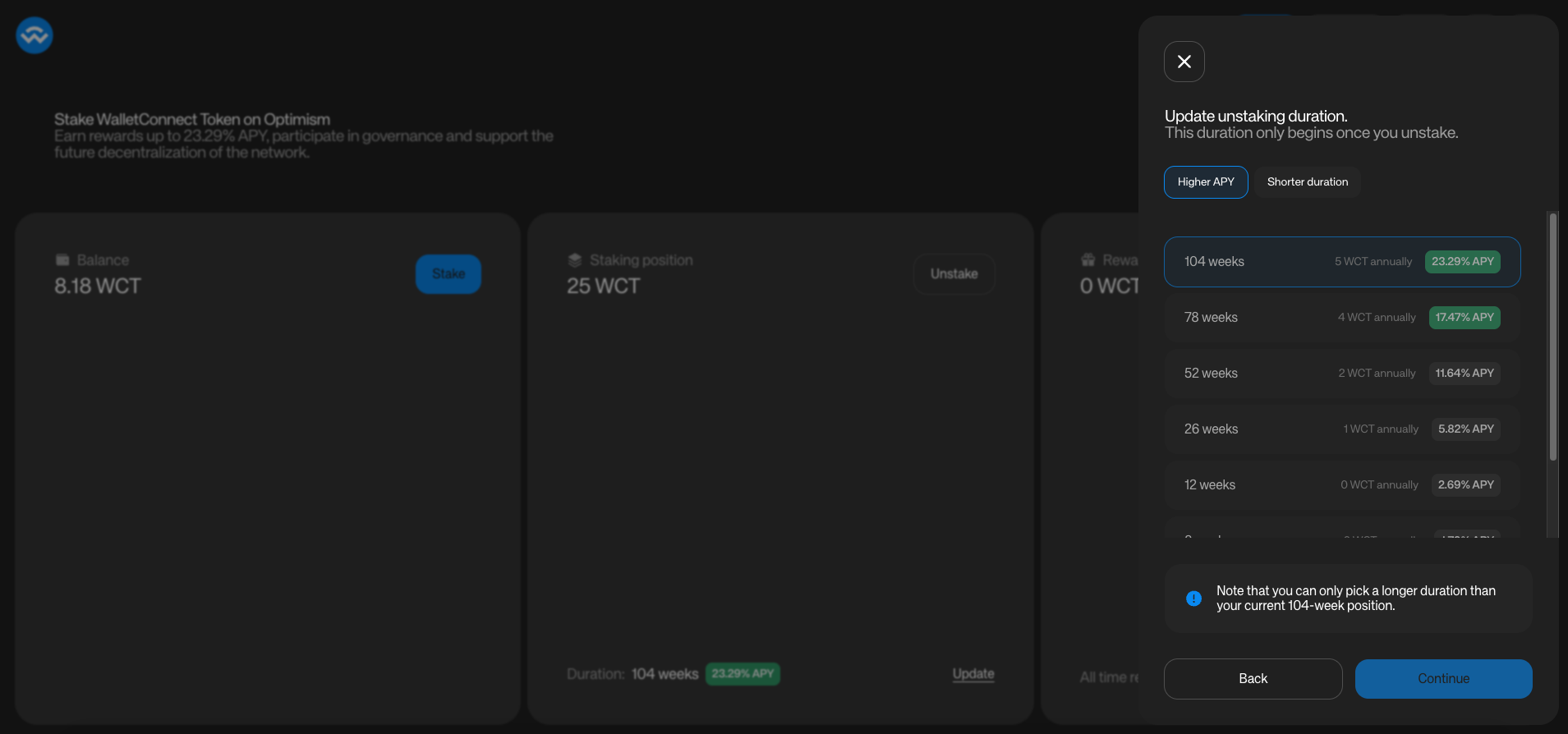
Task: Open the Update duration link
Action: (973, 674)
